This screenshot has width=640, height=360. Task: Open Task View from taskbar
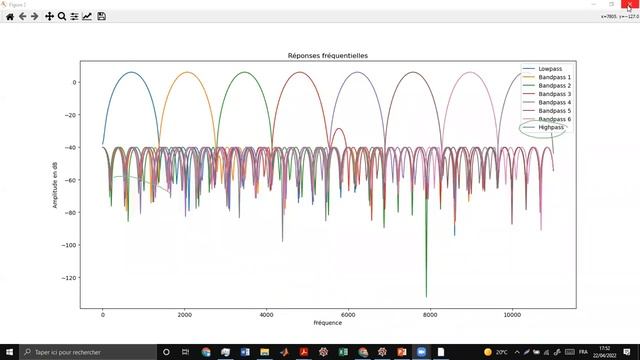[x=185, y=352]
